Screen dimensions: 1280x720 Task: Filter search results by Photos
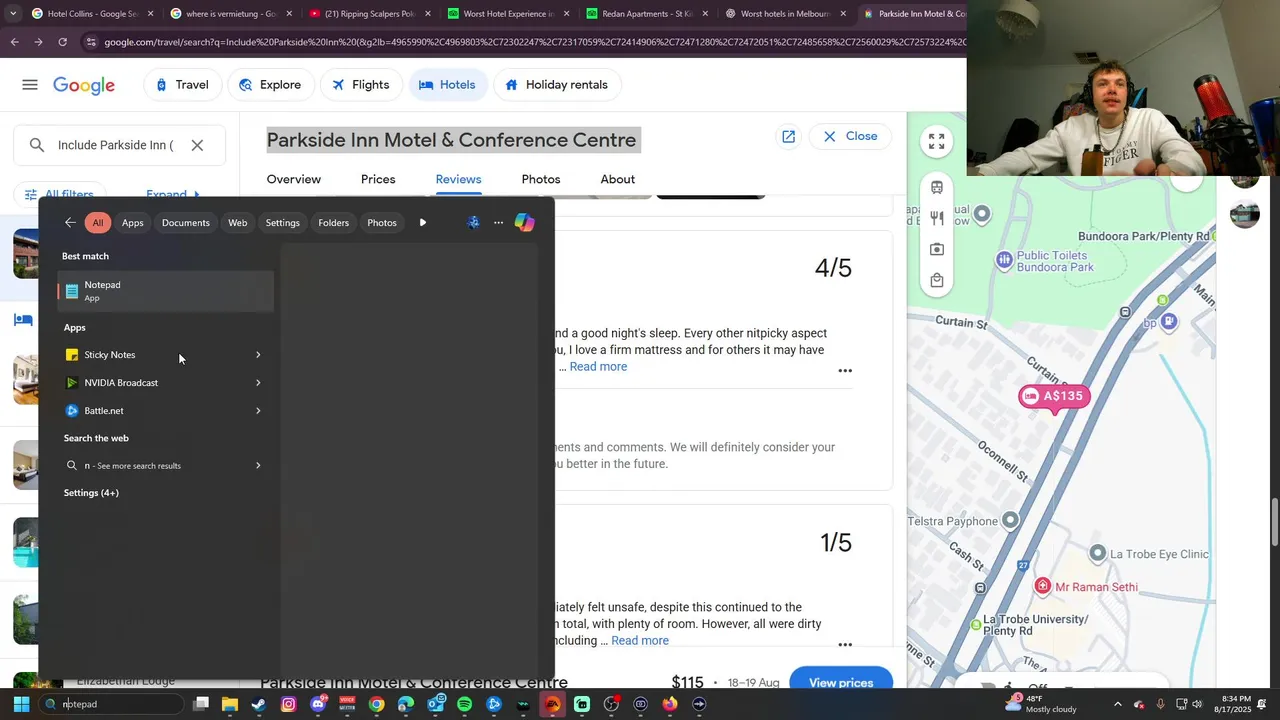(382, 223)
